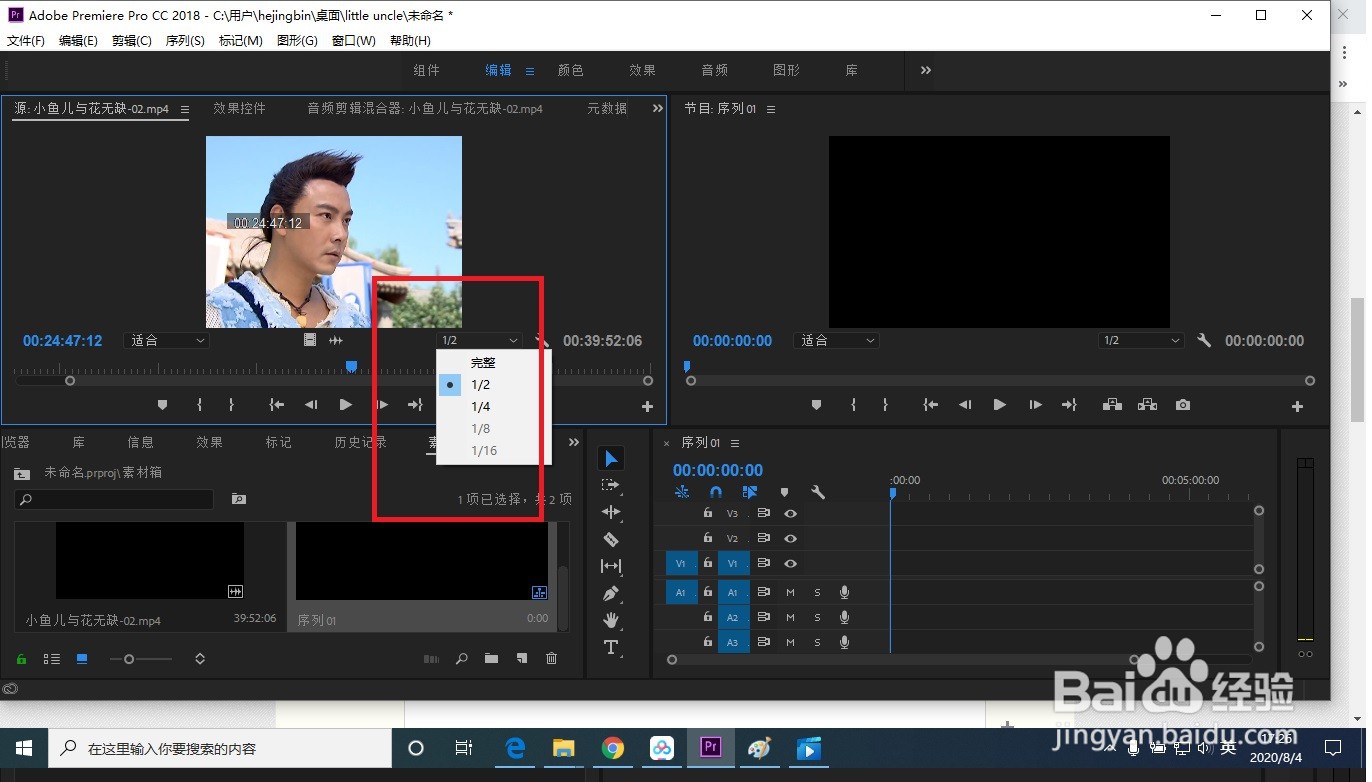This screenshot has width=1372, height=782.
Task: Select 完整 full playback resolution
Action: pos(483,363)
